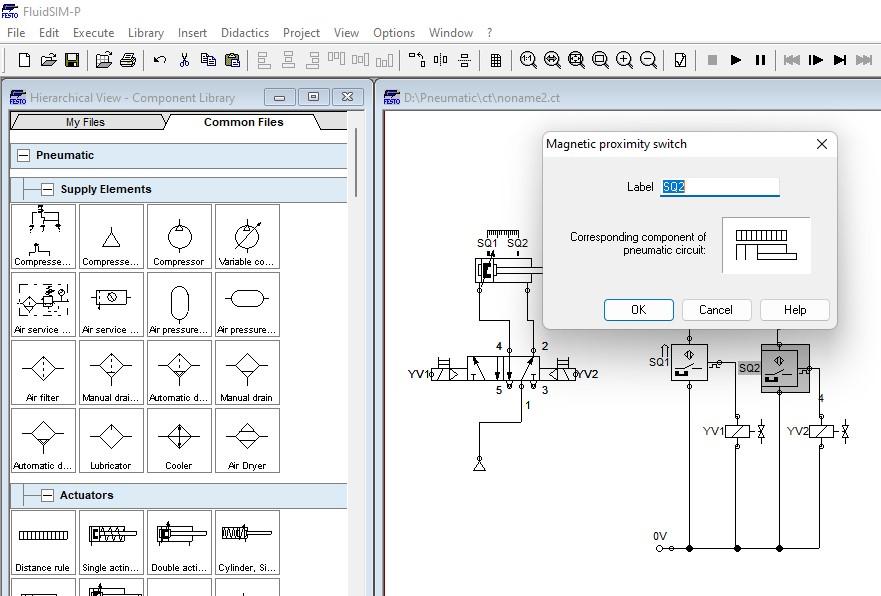
Task: Click the Zoom in magnifier icon
Action: tap(624, 60)
